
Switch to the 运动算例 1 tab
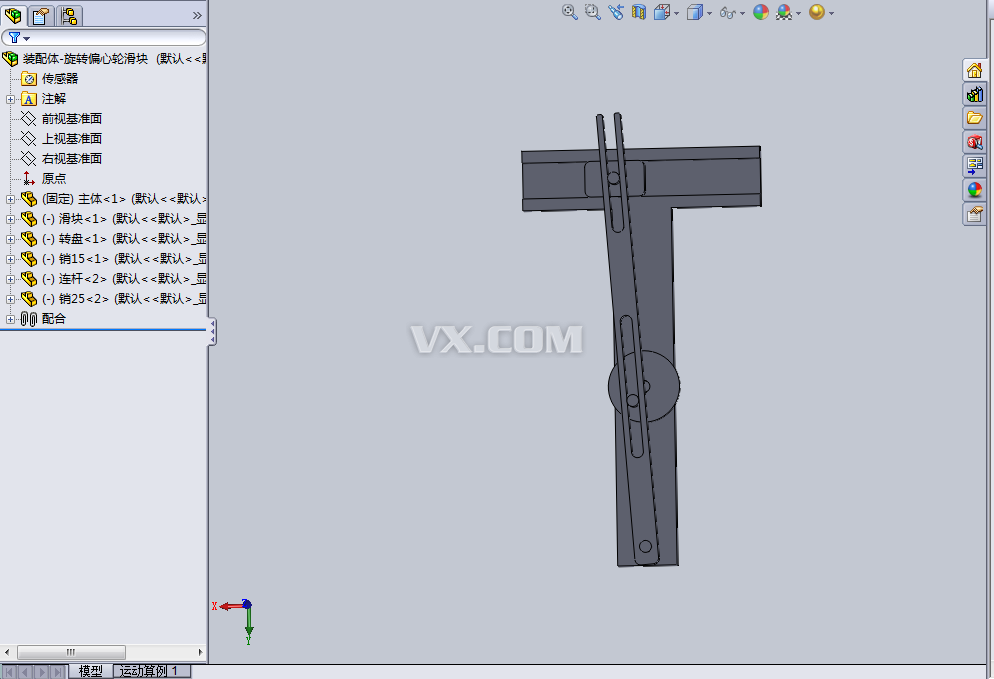click(150, 671)
